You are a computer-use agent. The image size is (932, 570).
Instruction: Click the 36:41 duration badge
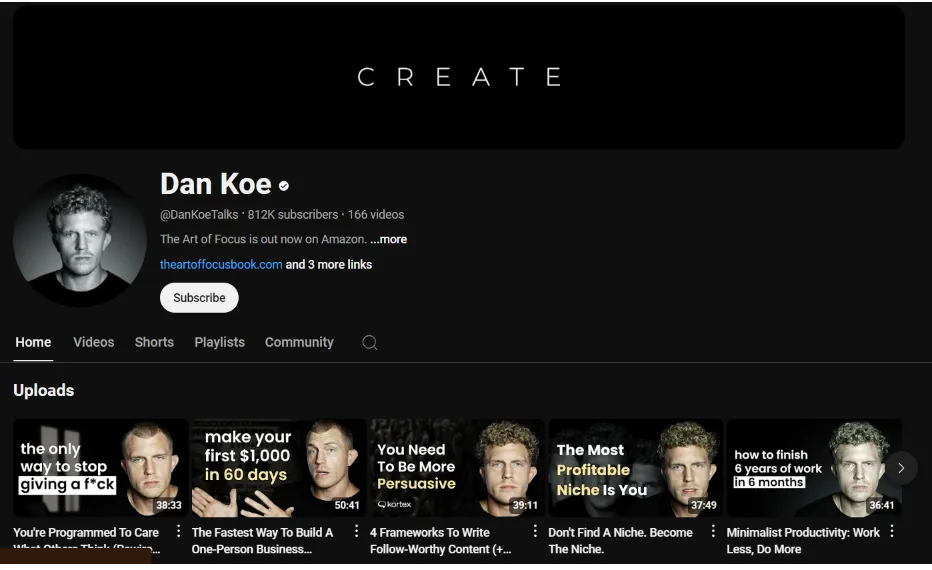(881, 505)
